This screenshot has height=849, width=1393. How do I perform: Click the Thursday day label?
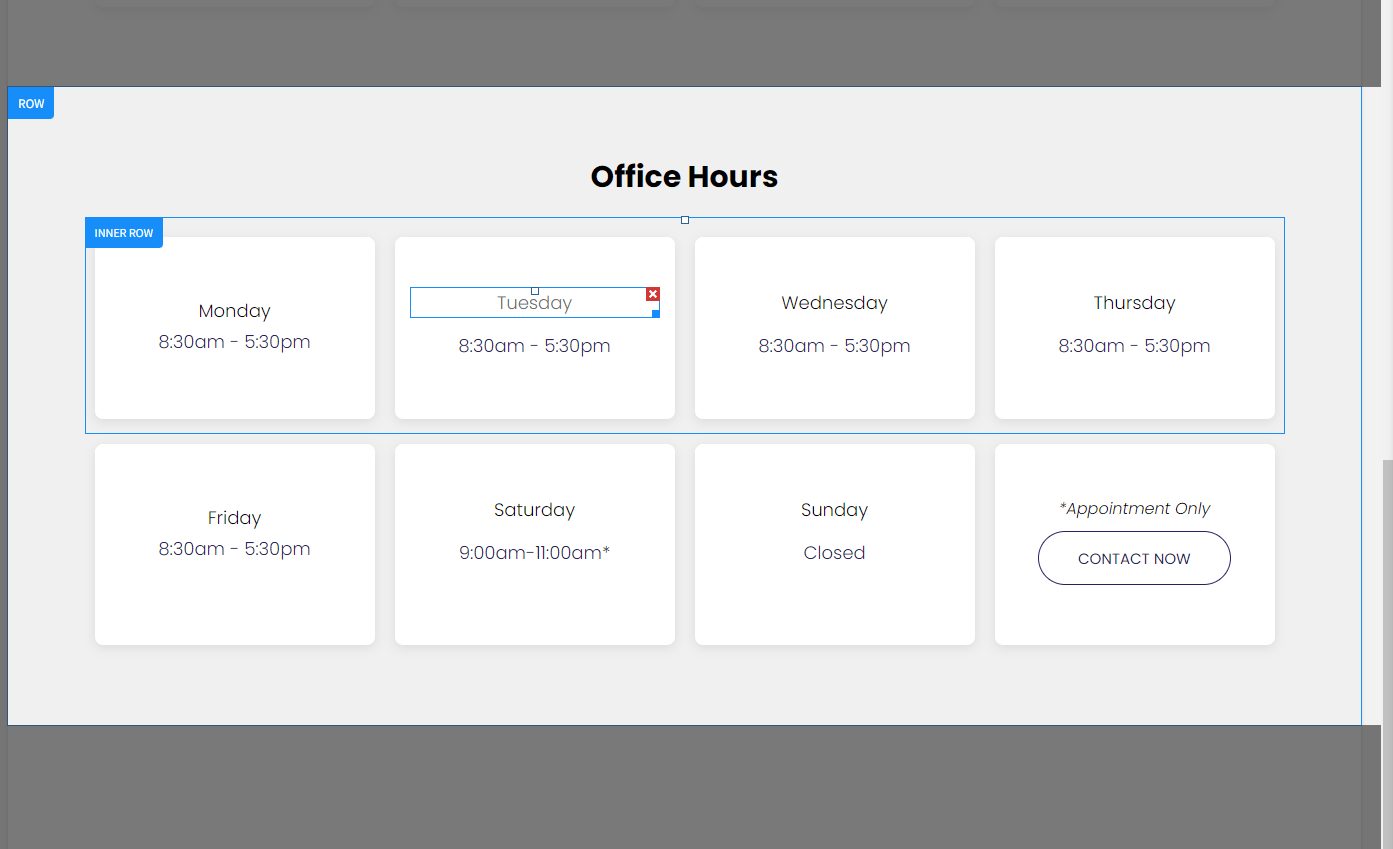pos(1134,303)
